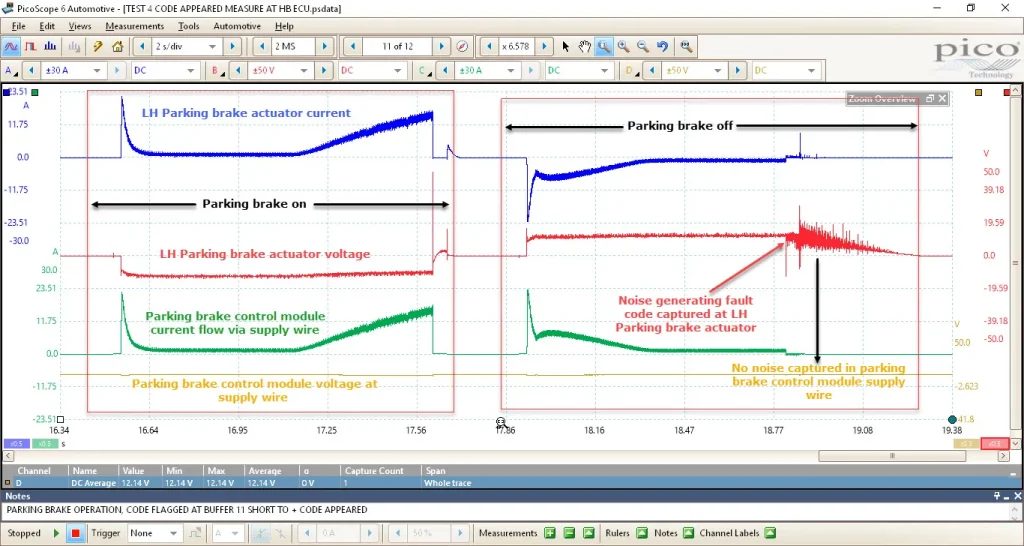Select the Marquee zoom tool
Viewport: 1024px width, 546px height.
point(604,46)
